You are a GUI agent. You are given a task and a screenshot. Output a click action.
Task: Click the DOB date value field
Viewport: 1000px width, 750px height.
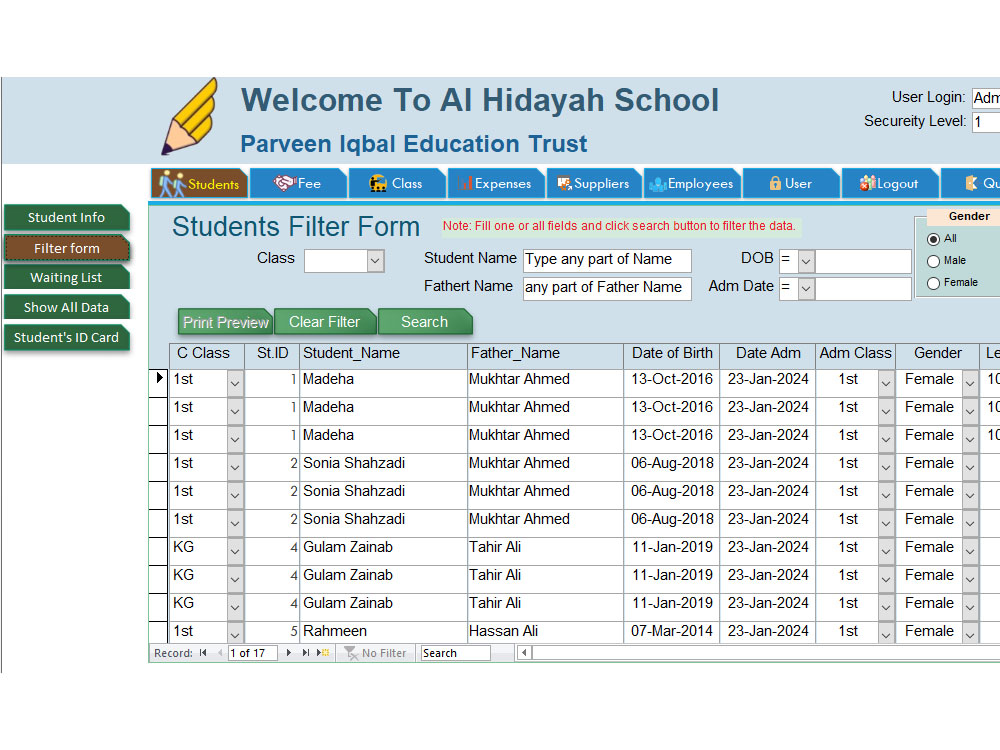click(863, 261)
